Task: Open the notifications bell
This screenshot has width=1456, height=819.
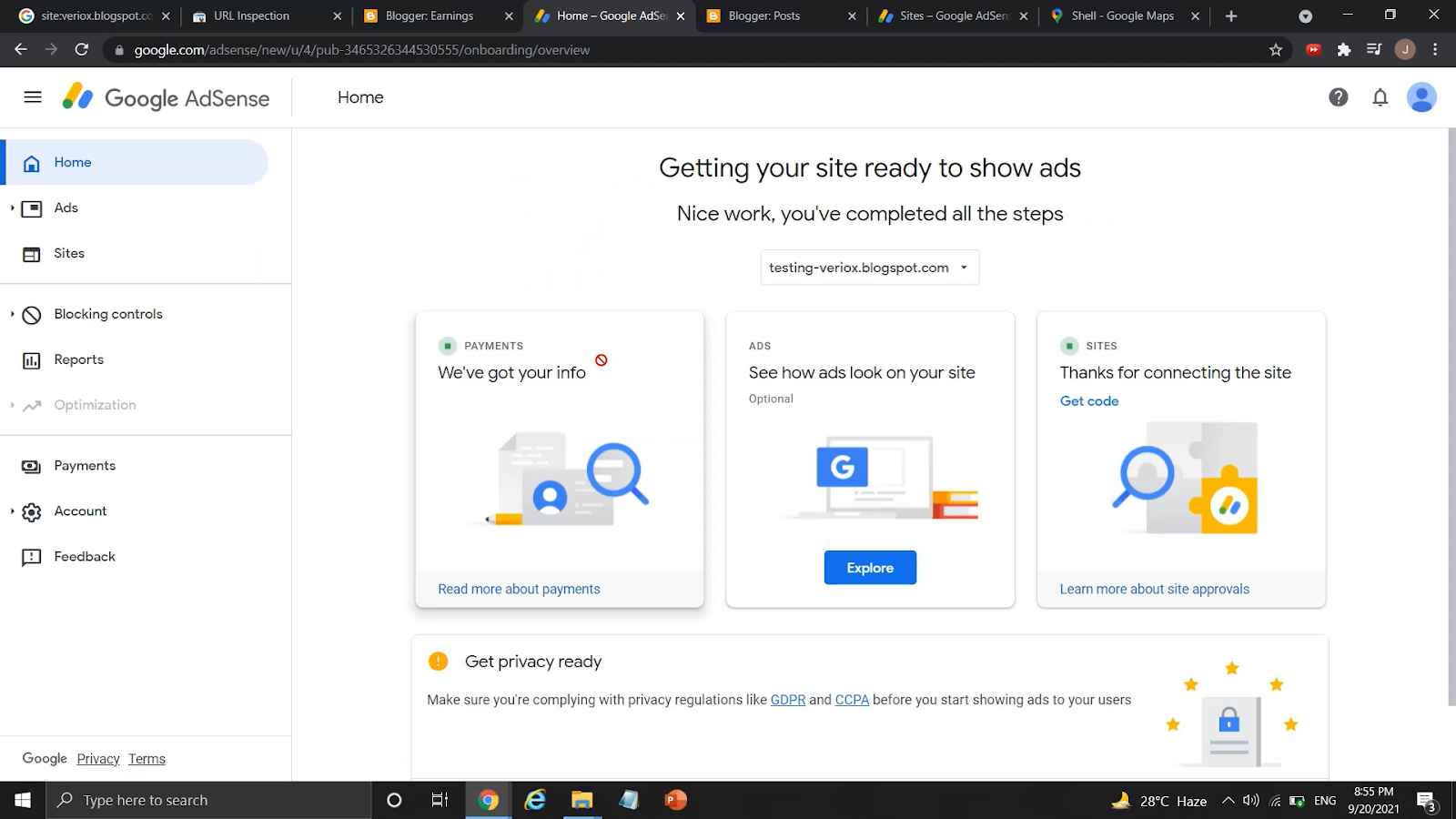Action: [1380, 97]
